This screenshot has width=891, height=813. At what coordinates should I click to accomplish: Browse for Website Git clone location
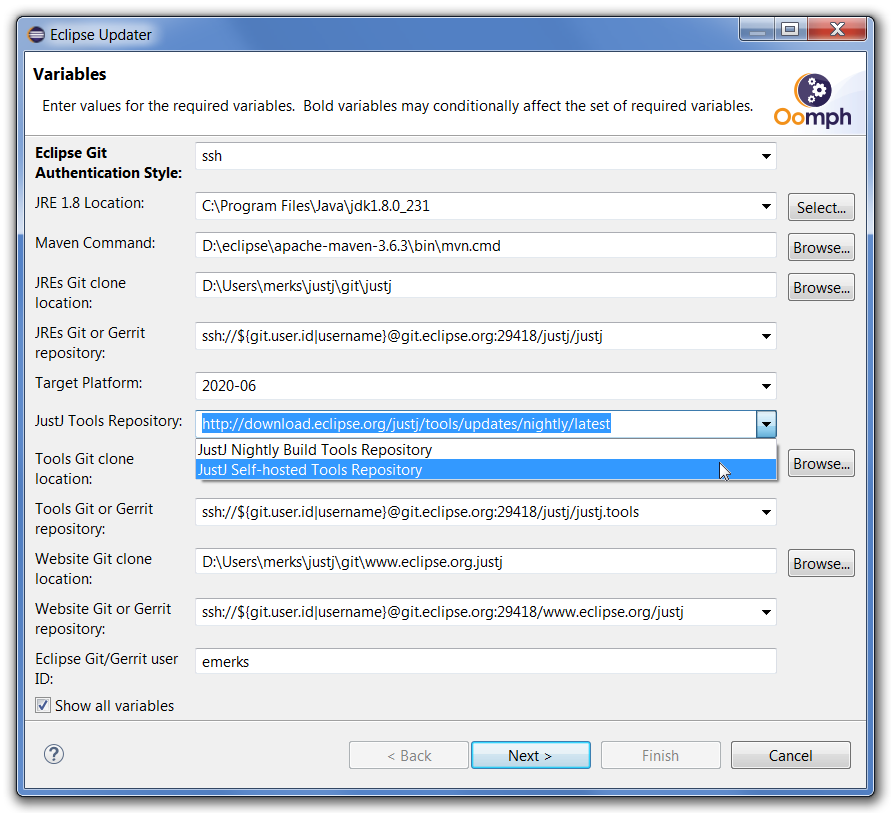[x=821, y=564]
